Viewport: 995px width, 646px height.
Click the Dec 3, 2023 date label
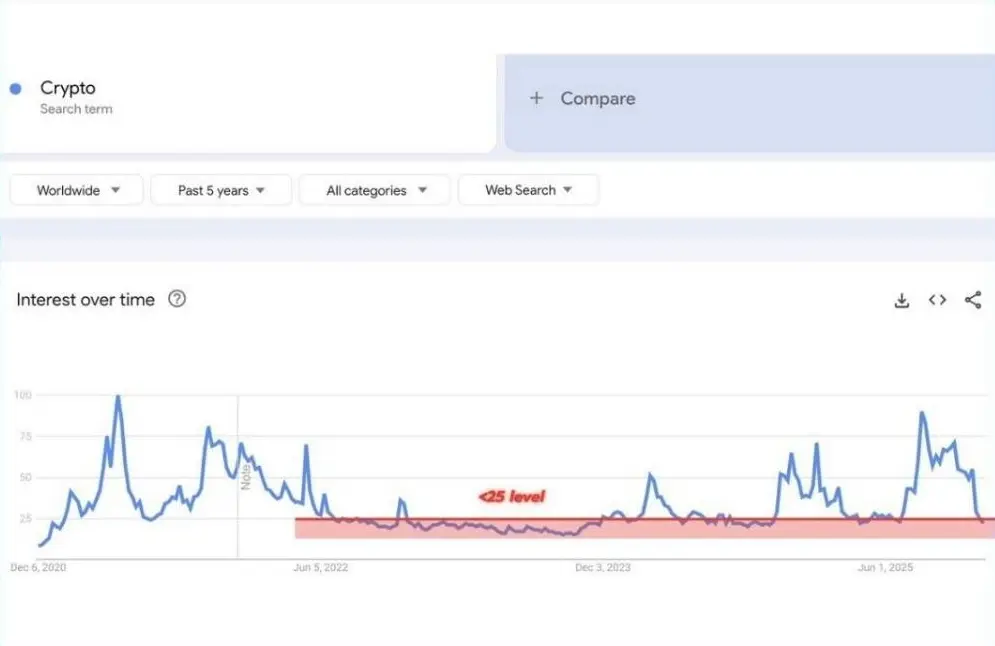[x=603, y=567]
